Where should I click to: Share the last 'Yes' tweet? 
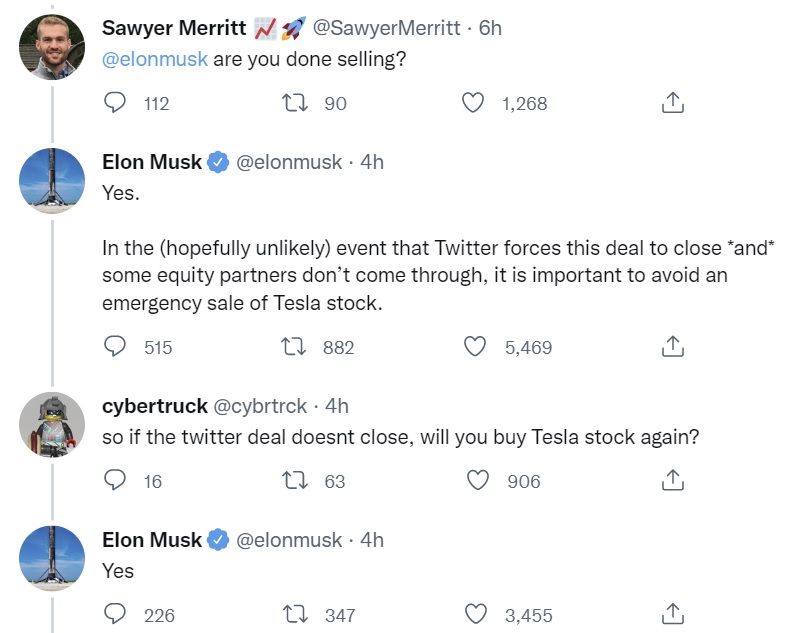click(x=673, y=615)
